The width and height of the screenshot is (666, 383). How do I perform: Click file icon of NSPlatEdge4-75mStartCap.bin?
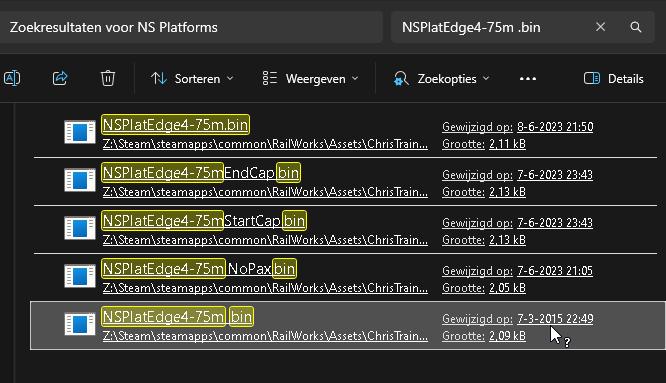click(80, 228)
